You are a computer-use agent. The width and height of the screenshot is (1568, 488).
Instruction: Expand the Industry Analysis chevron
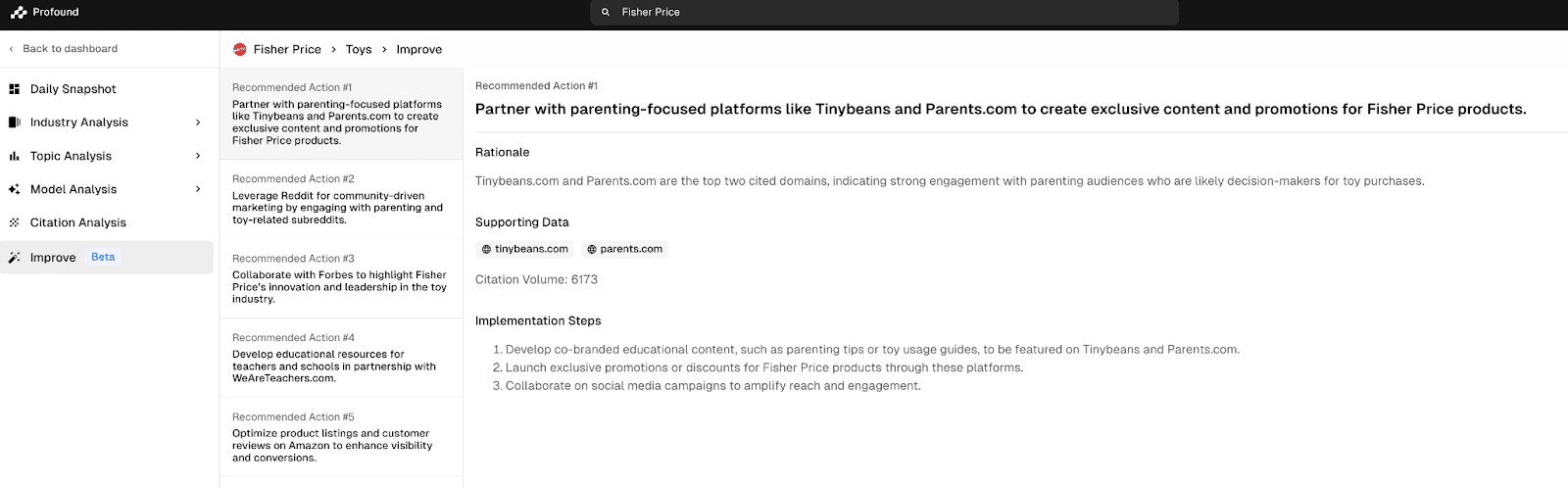click(x=198, y=122)
